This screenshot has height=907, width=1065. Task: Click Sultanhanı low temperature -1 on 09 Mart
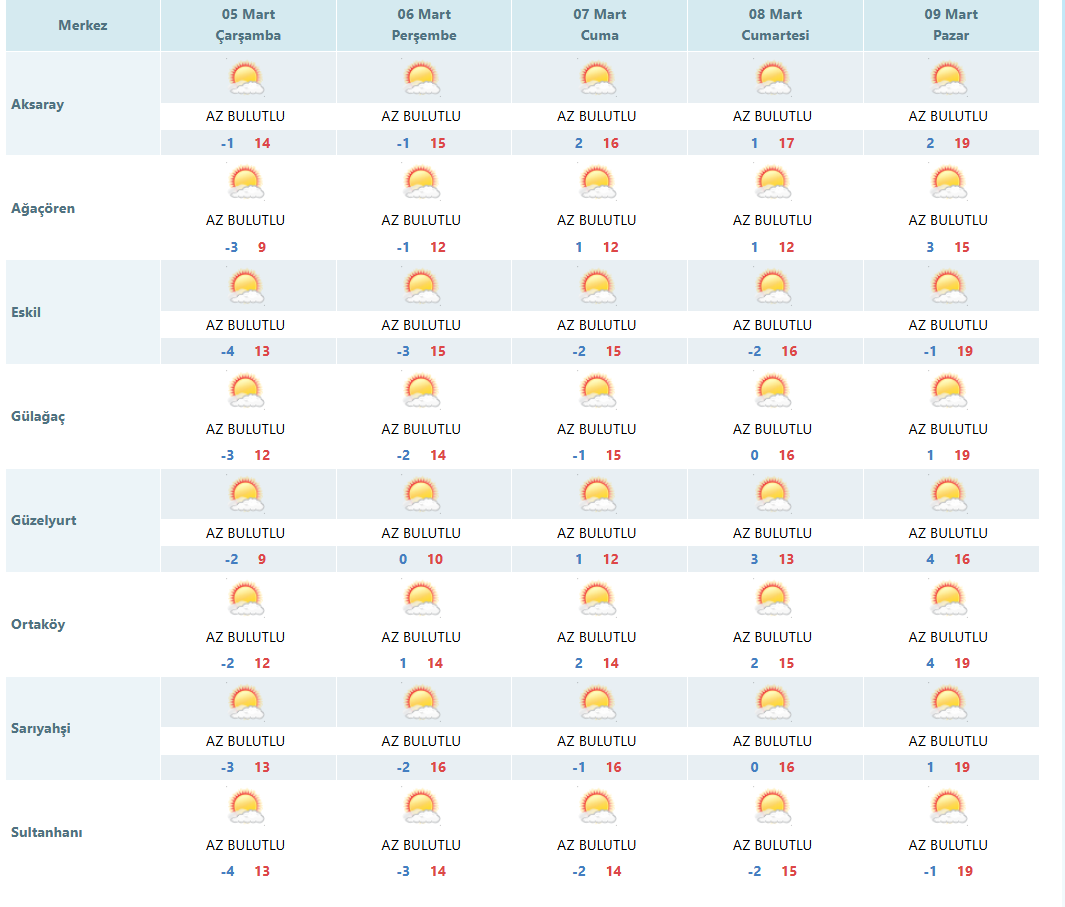(x=930, y=871)
